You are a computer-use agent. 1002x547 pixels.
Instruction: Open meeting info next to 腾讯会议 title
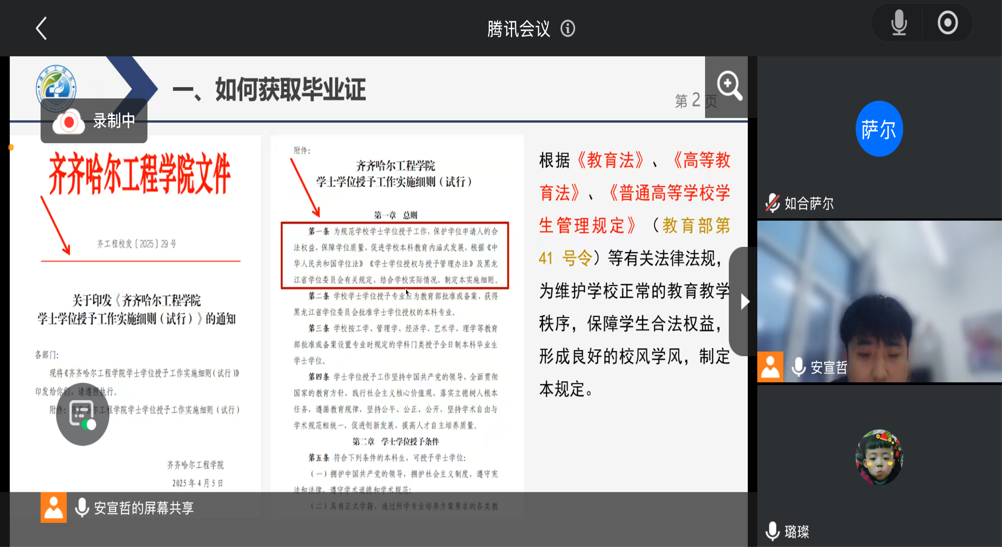(568, 28)
